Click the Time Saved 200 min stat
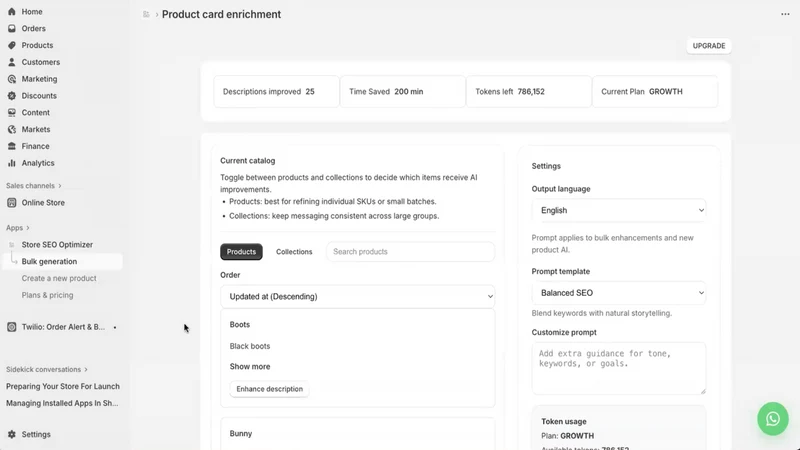The height and width of the screenshot is (450, 800). (x=403, y=91)
